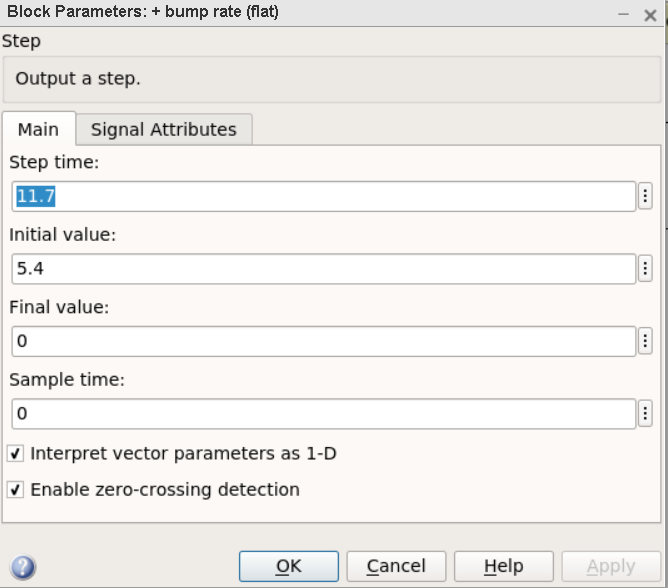Viewport: 668px width, 588px height.
Task: Close the Block Parameters dialog window
Action: pos(650,15)
